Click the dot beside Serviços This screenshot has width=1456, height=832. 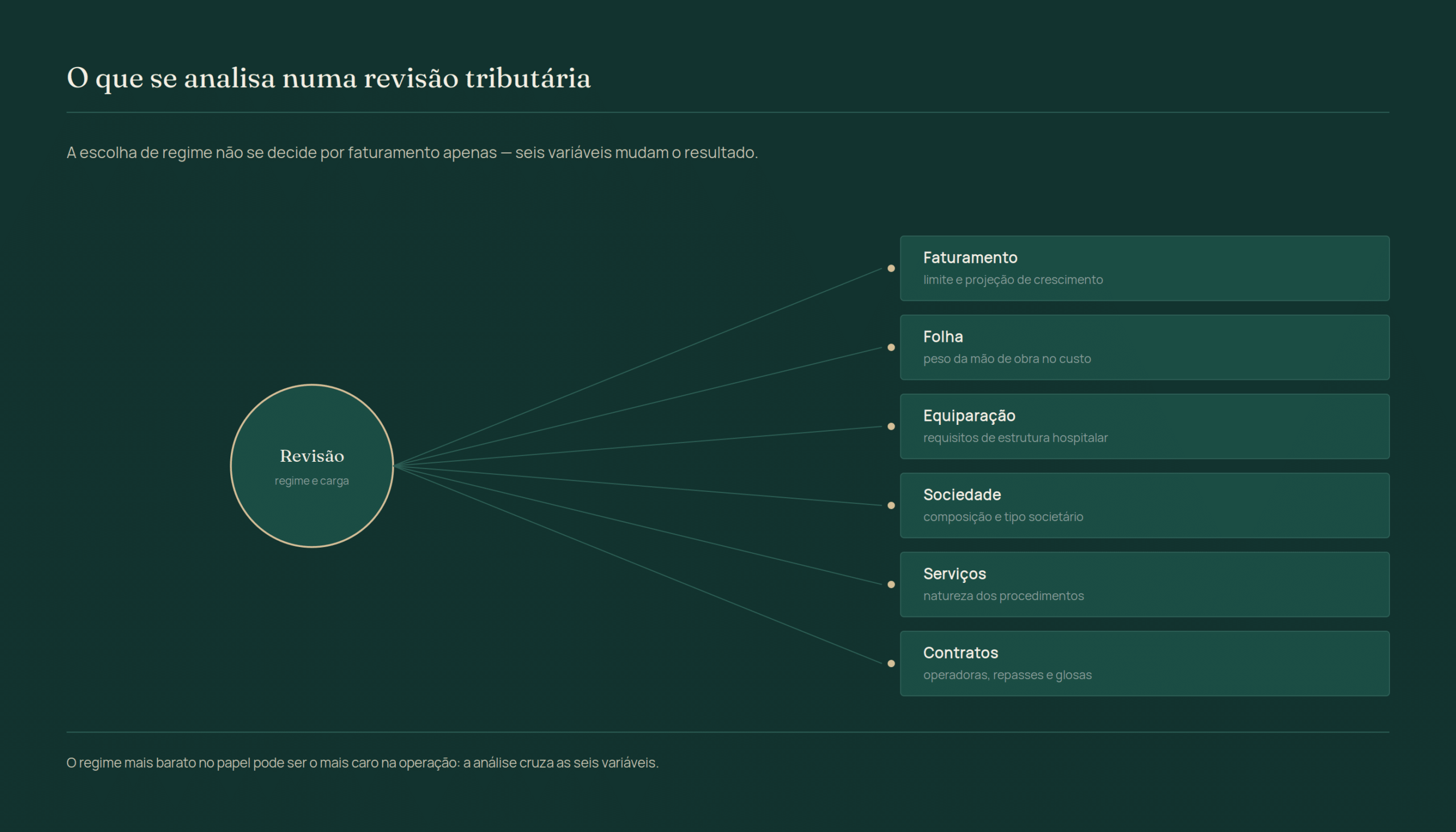(x=891, y=585)
